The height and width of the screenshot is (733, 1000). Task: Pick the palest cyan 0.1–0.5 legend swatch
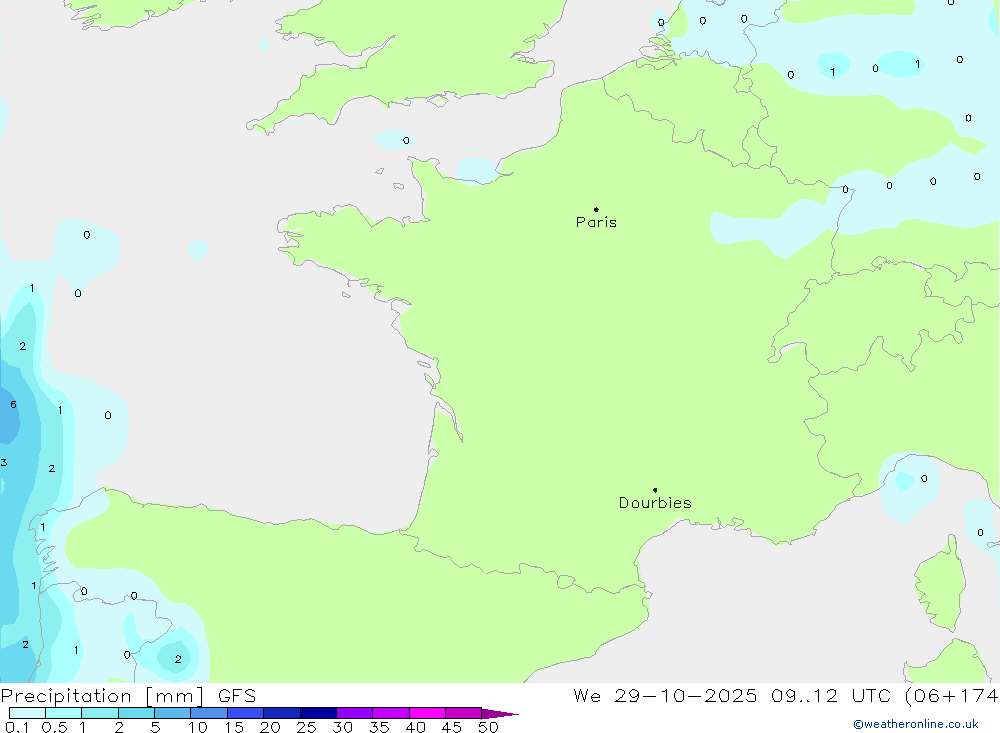tap(27, 713)
